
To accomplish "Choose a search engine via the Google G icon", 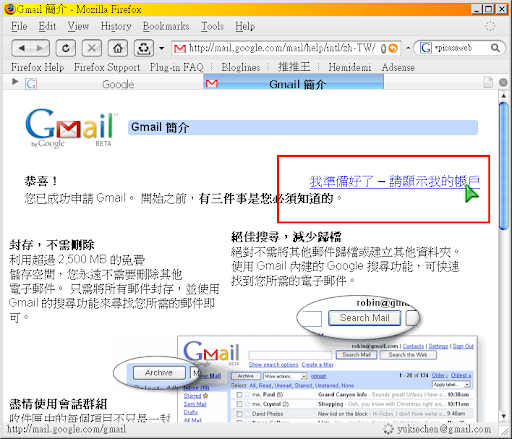I will (x=426, y=48).
